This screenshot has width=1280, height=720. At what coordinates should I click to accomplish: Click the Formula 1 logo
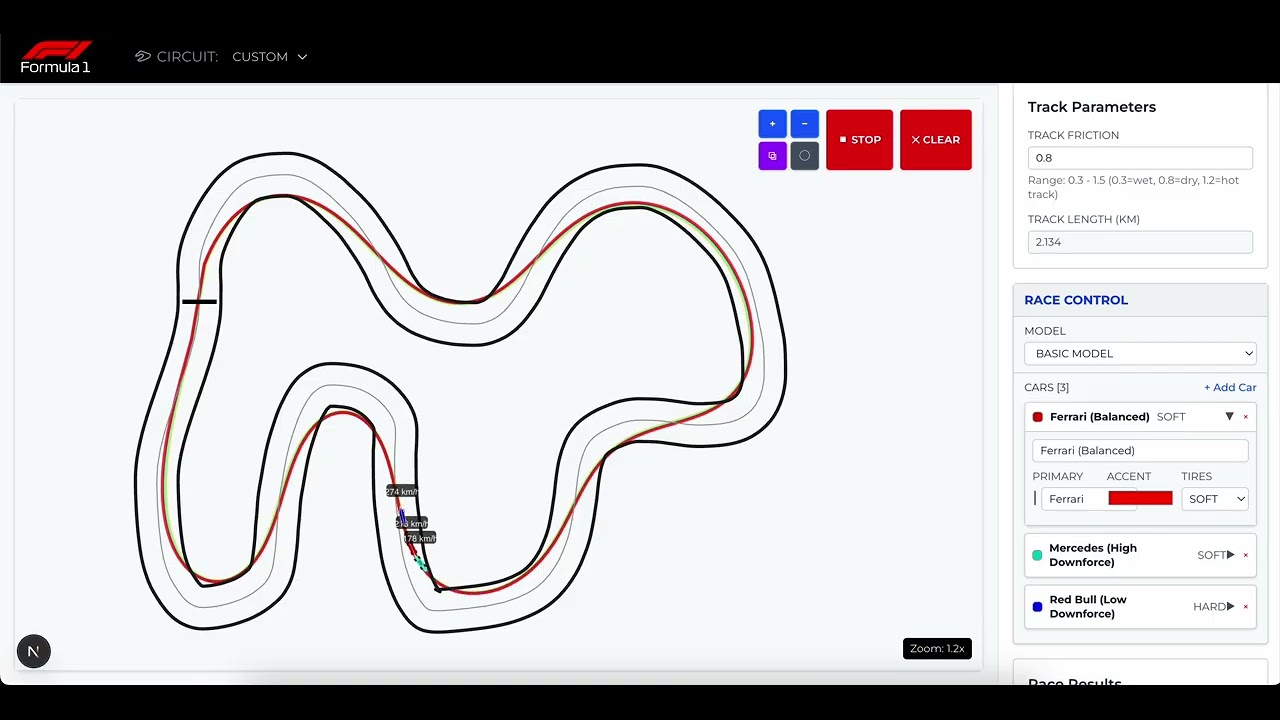56,57
